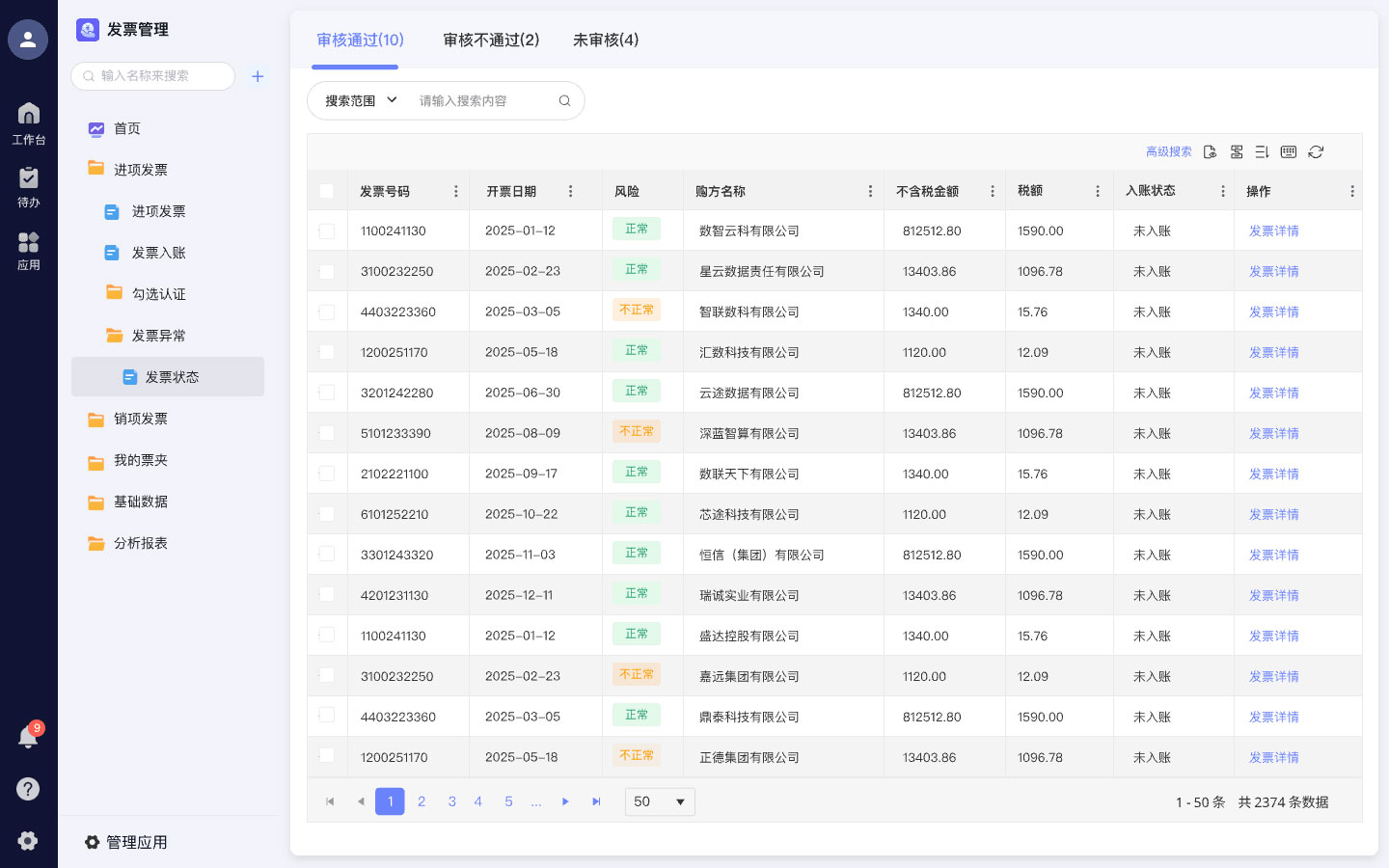This screenshot has height=868, width=1389.
Task: Switch to the 审核不通过(2) tab
Action: (491, 40)
